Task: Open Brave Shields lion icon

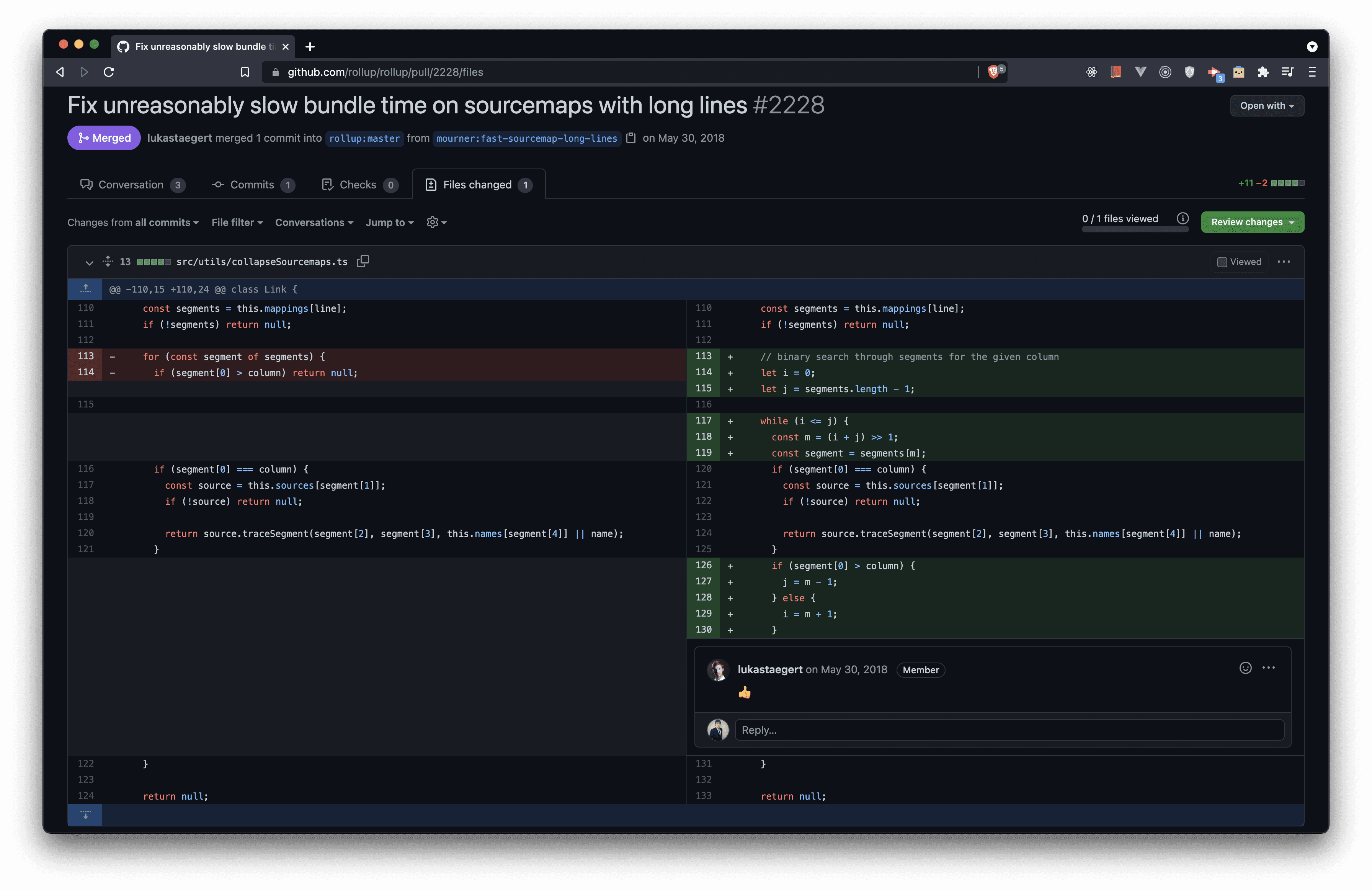Action: point(993,72)
